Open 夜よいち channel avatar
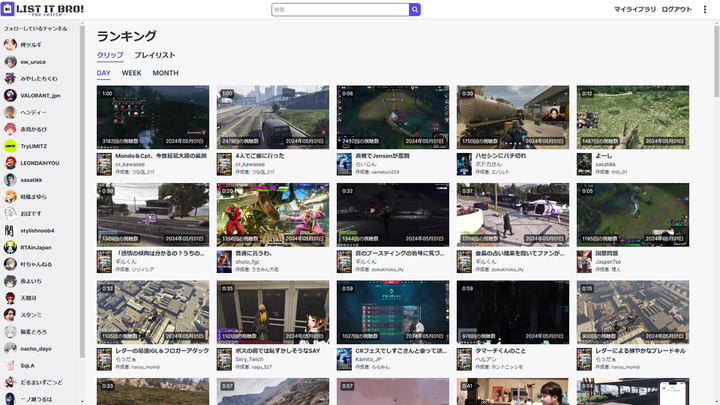This screenshot has height=405, width=720. 10,281
